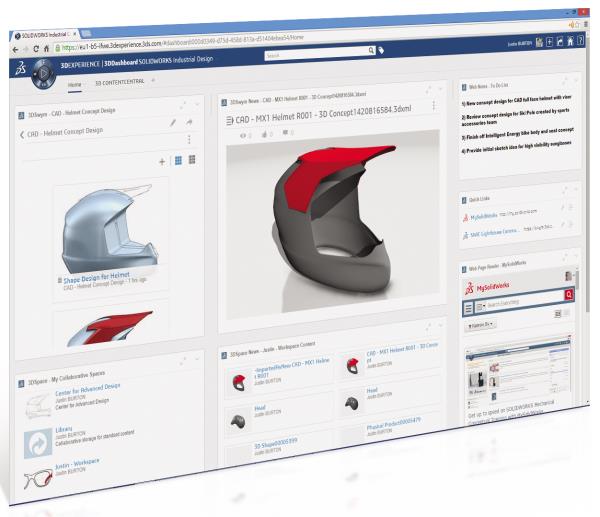Open three-dot menu in Helmet Concept Design panel
Viewport: 600px width, 517px height.
[189, 139]
